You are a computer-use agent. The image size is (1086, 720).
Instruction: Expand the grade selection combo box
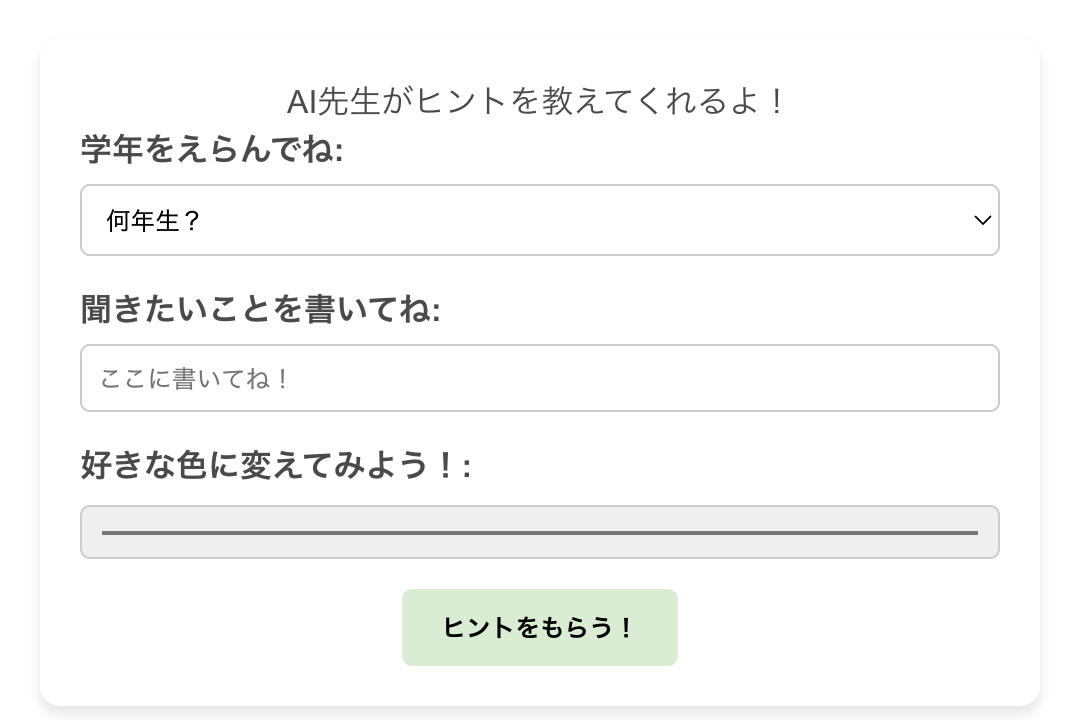click(540, 220)
